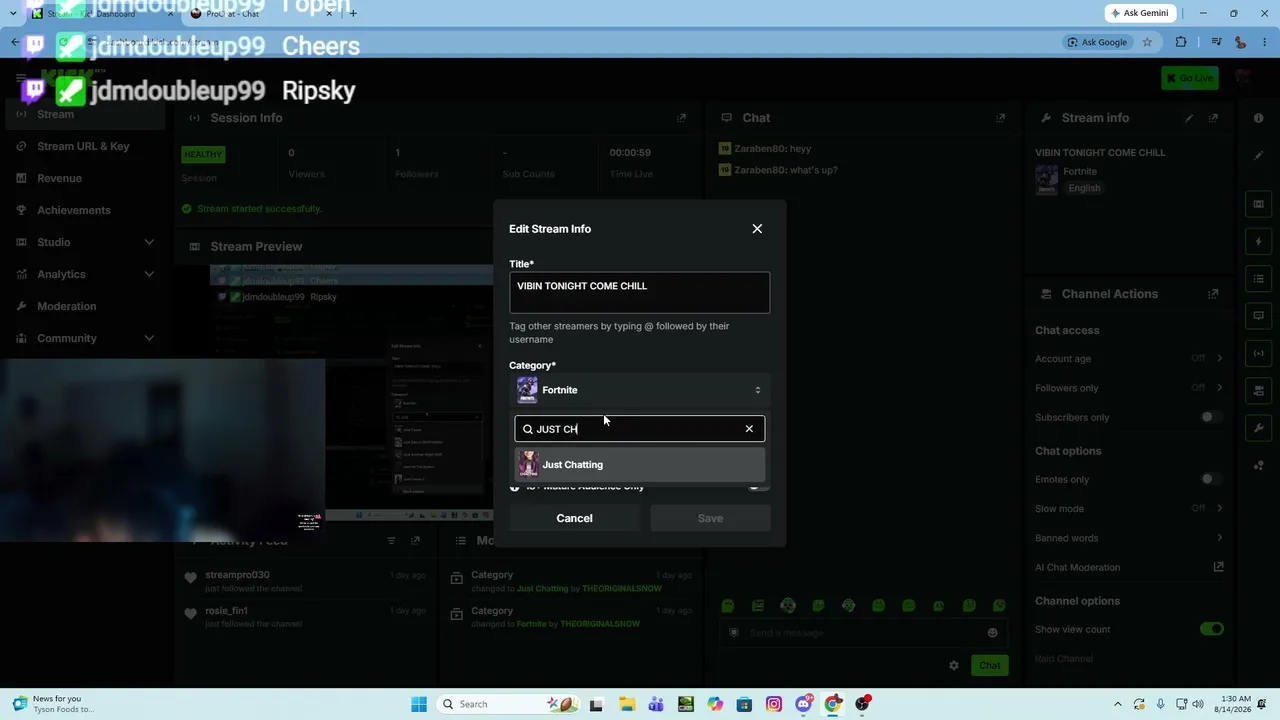Viewport: 1280px width, 720px height.
Task: Toggle Subscribers only chat switch
Action: pyautogui.click(x=1211, y=417)
